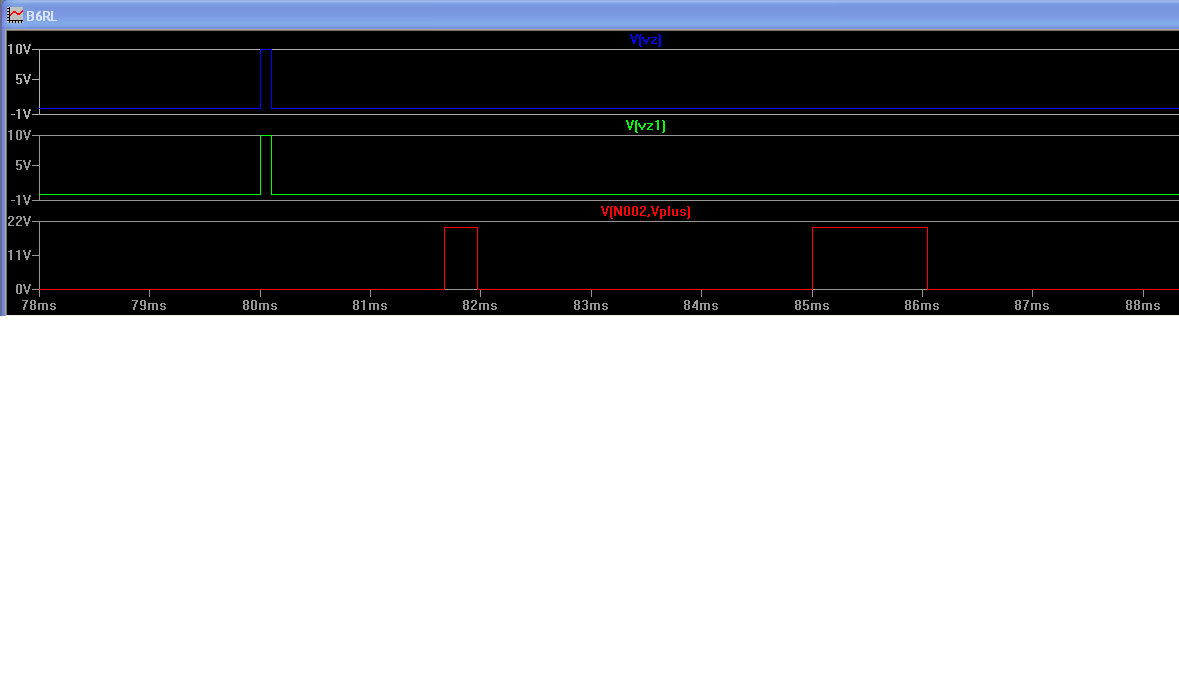This screenshot has height=684, width=1179.
Task: Click the 87ms time axis label
Action: coord(1032,305)
